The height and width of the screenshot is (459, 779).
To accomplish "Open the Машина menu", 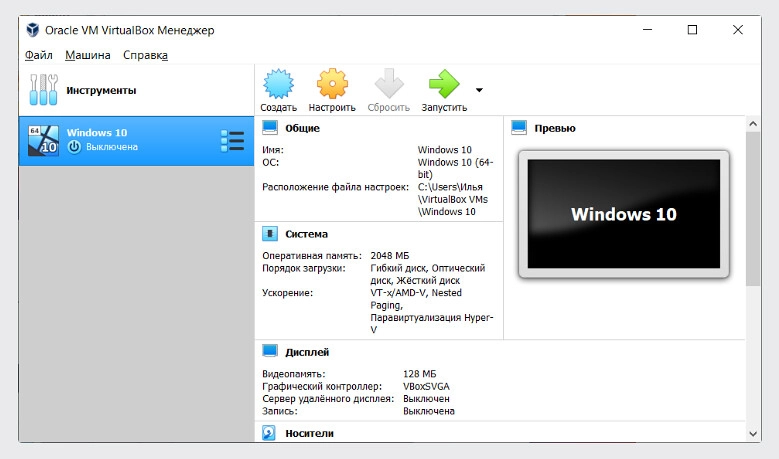I will (87, 55).
